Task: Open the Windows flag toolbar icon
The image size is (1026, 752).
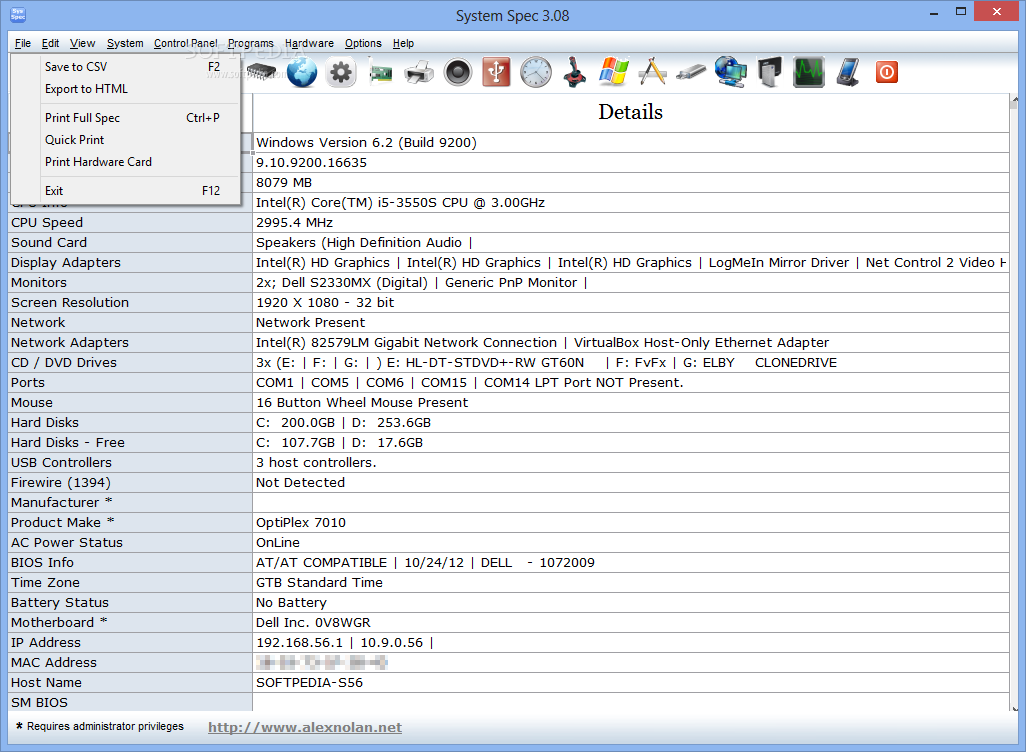Action: (x=614, y=72)
